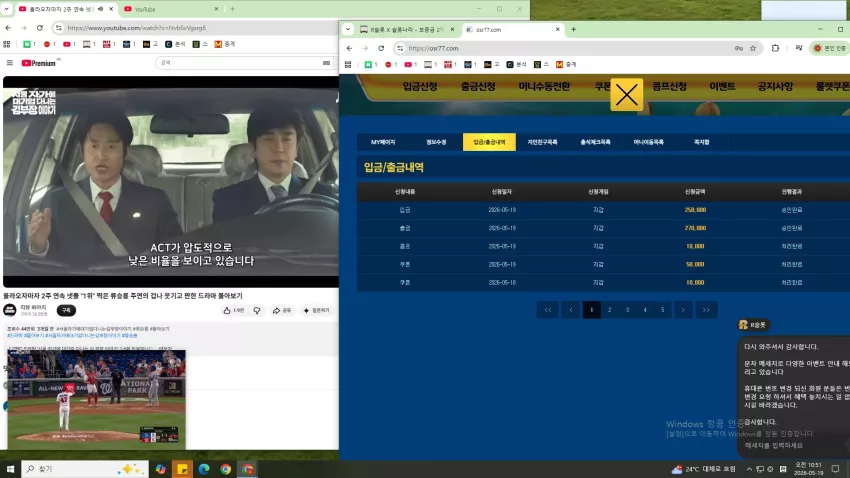
Task: Open apps grid in osr77 bookmarks bar
Action: point(348,64)
